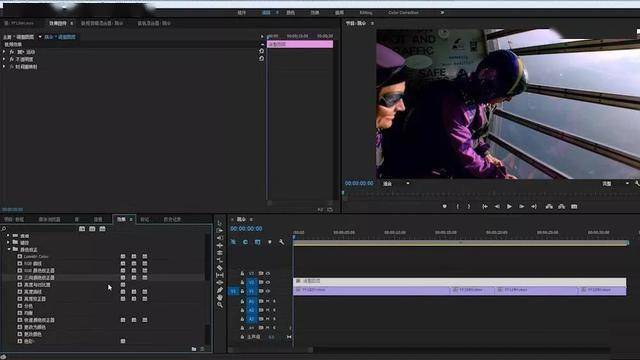Toggle Linked Selection in timeline header
Screen dimensions: 640x360
point(258,242)
